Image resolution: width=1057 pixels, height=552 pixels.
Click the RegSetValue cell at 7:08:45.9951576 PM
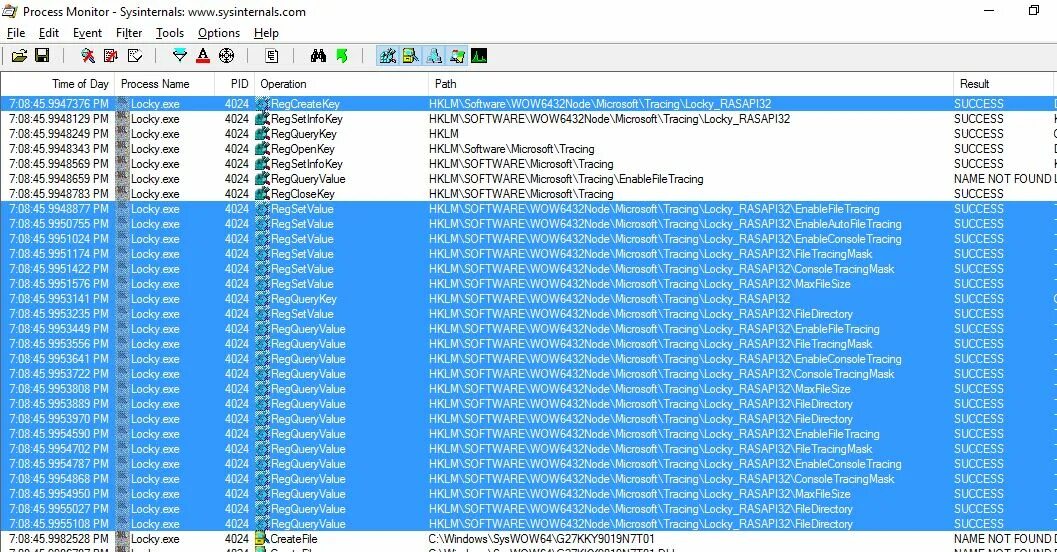(x=302, y=284)
